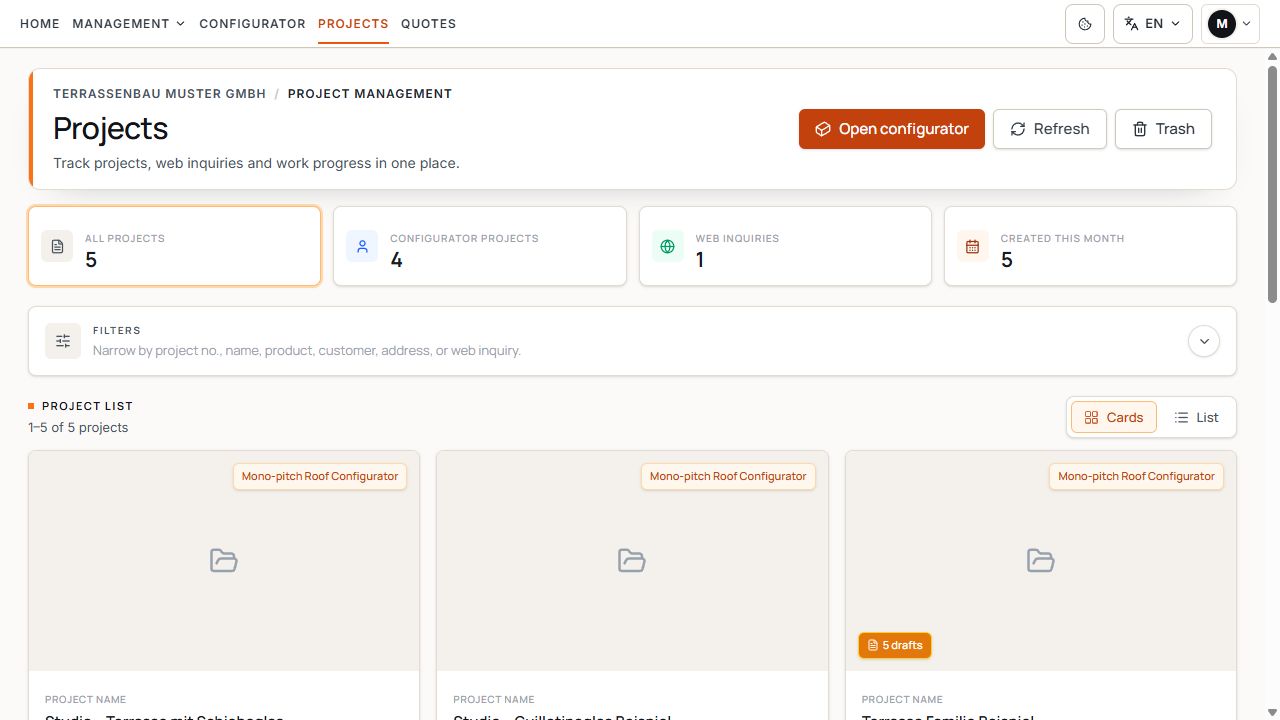Click the folder icon in the middle project card
Viewport: 1280px width, 720px height.
click(632, 561)
